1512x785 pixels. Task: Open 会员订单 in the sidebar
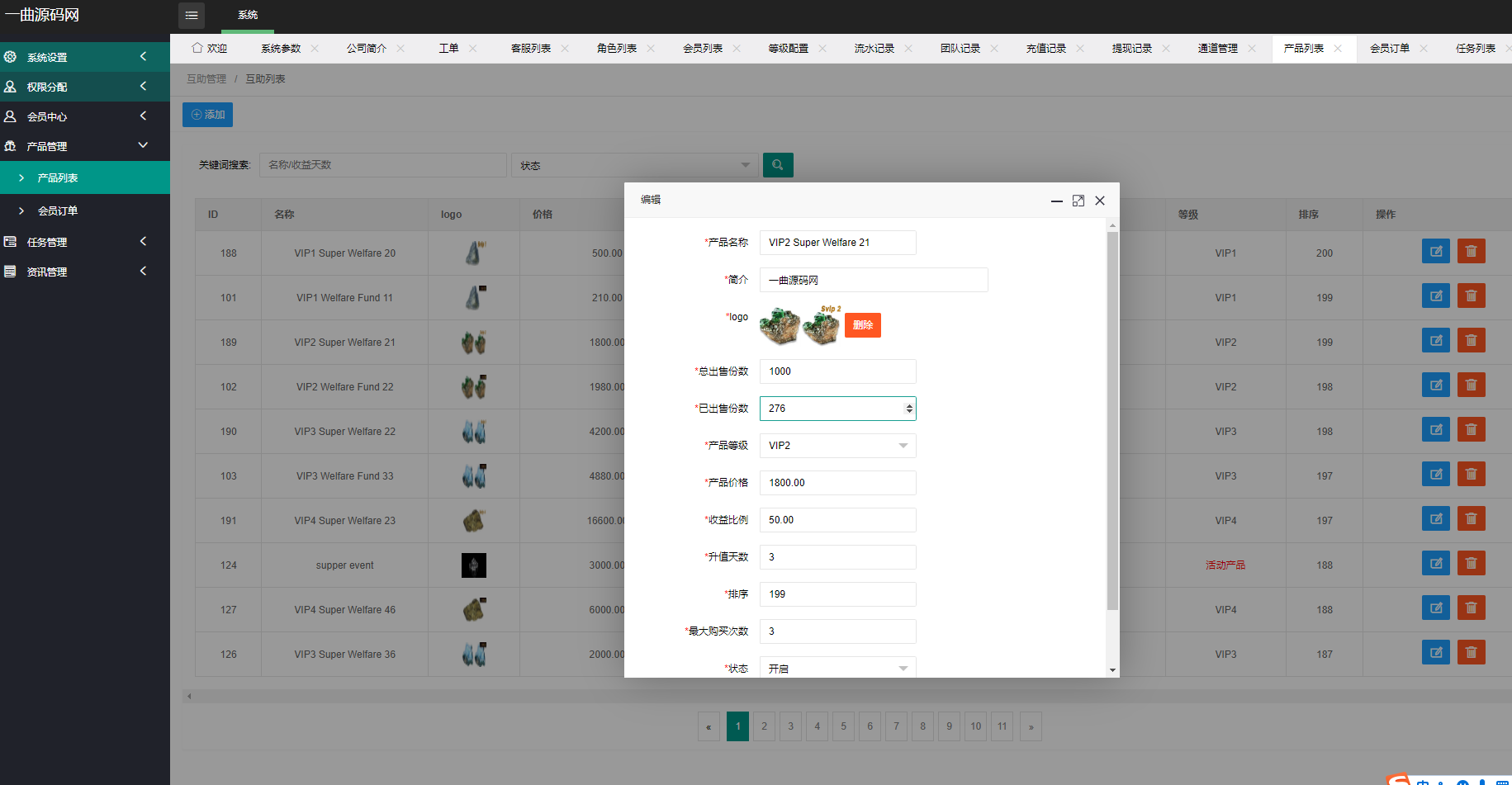[58, 211]
